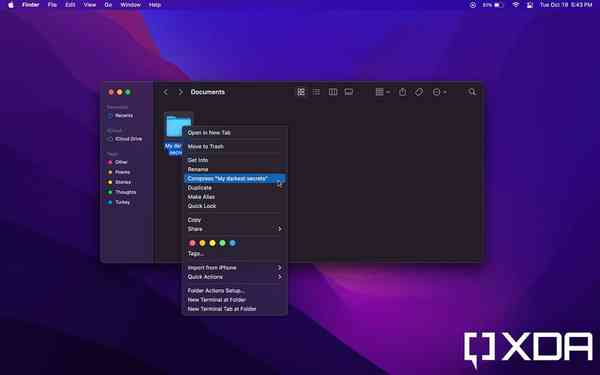Open the View menu

(x=90, y=5)
